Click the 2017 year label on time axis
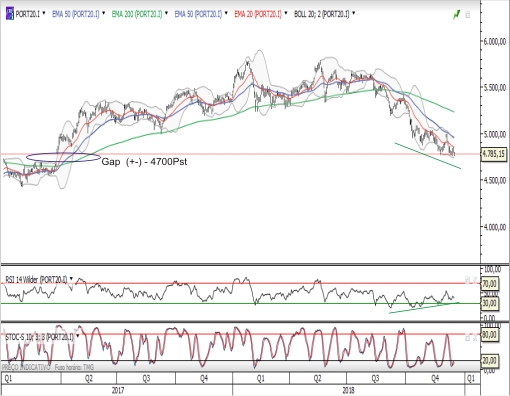The width and height of the screenshot is (510, 396). pos(118,390)
